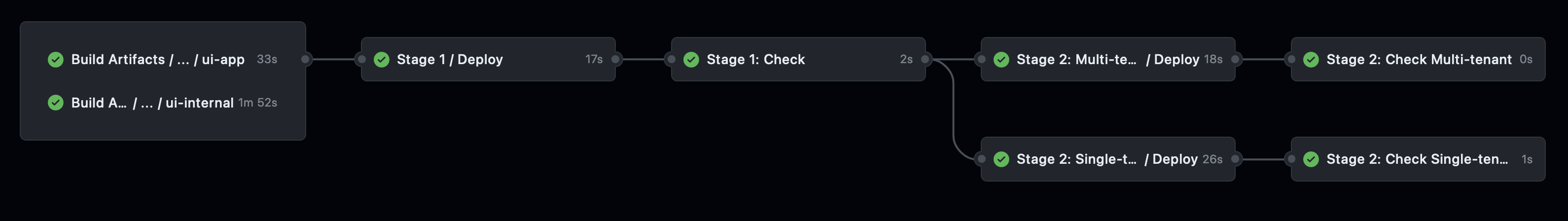Open the Stage 1: Check job
1568x221 pixels.
755,60
